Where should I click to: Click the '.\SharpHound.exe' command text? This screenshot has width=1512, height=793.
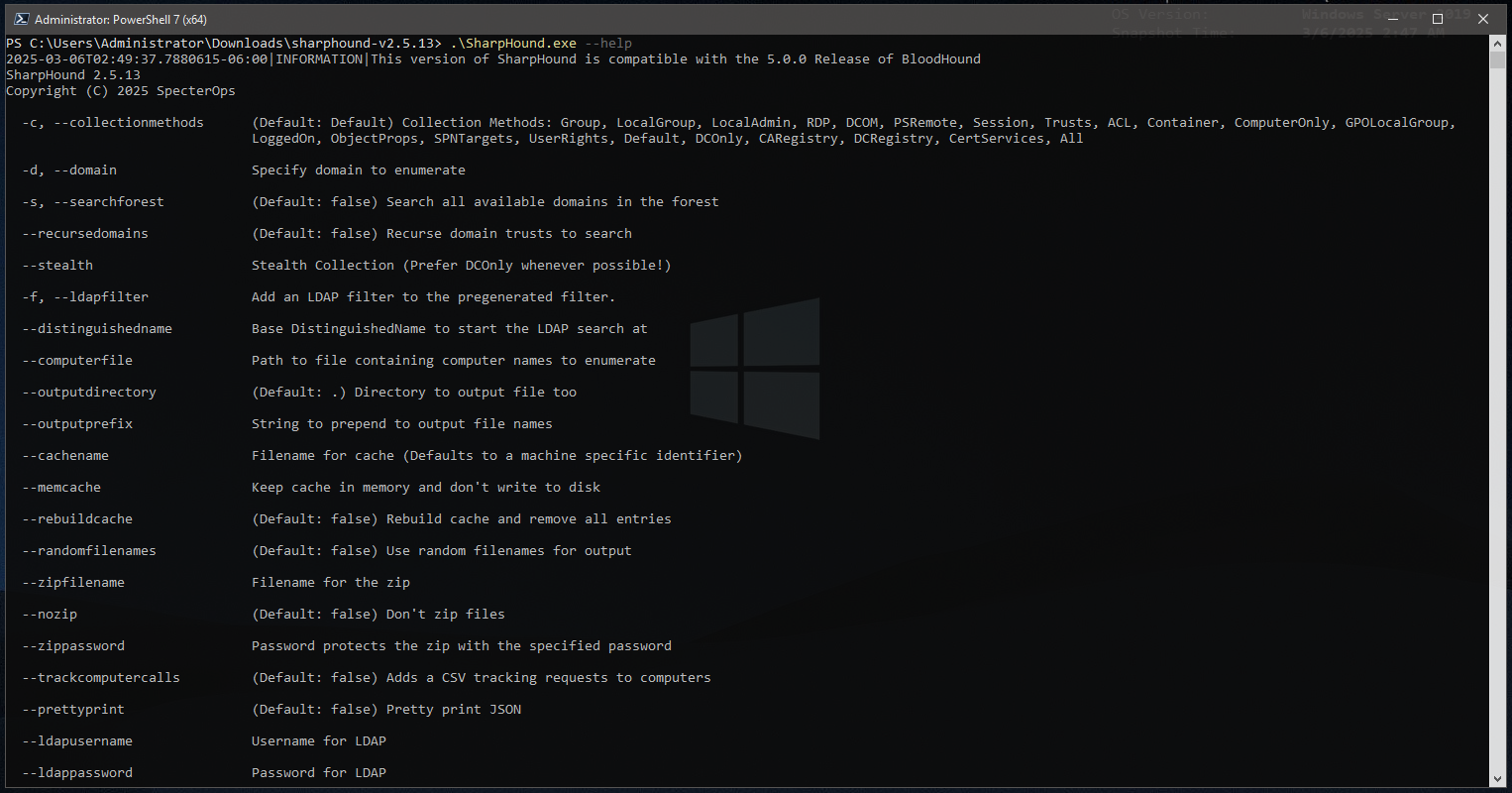[513, 44]
